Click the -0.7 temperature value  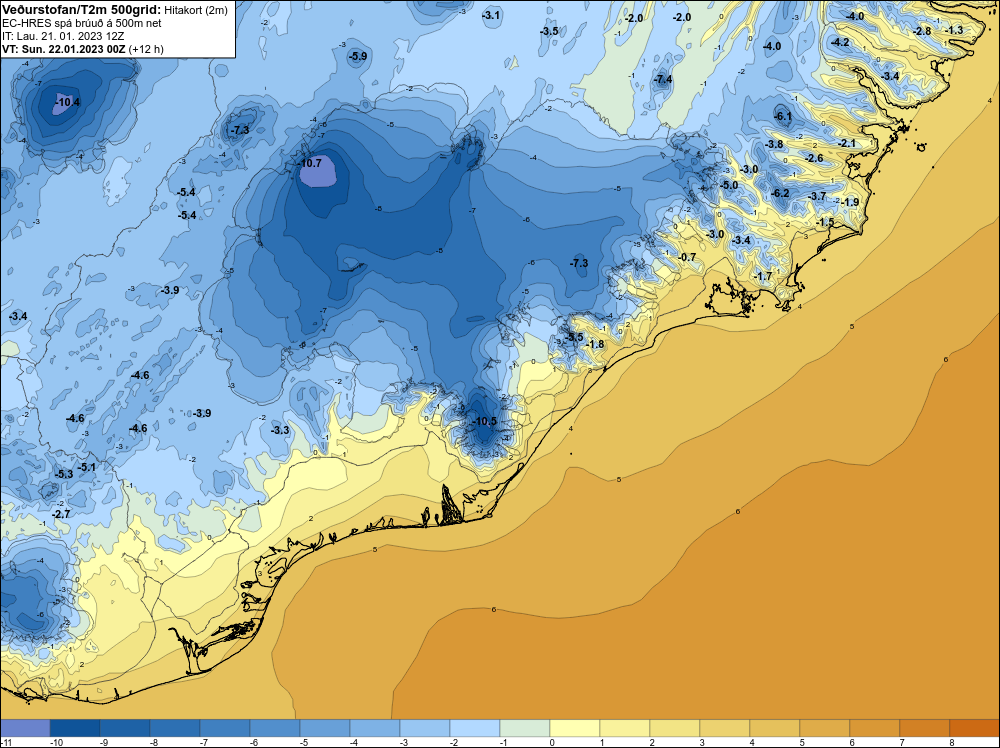click(x=688, y=257)
